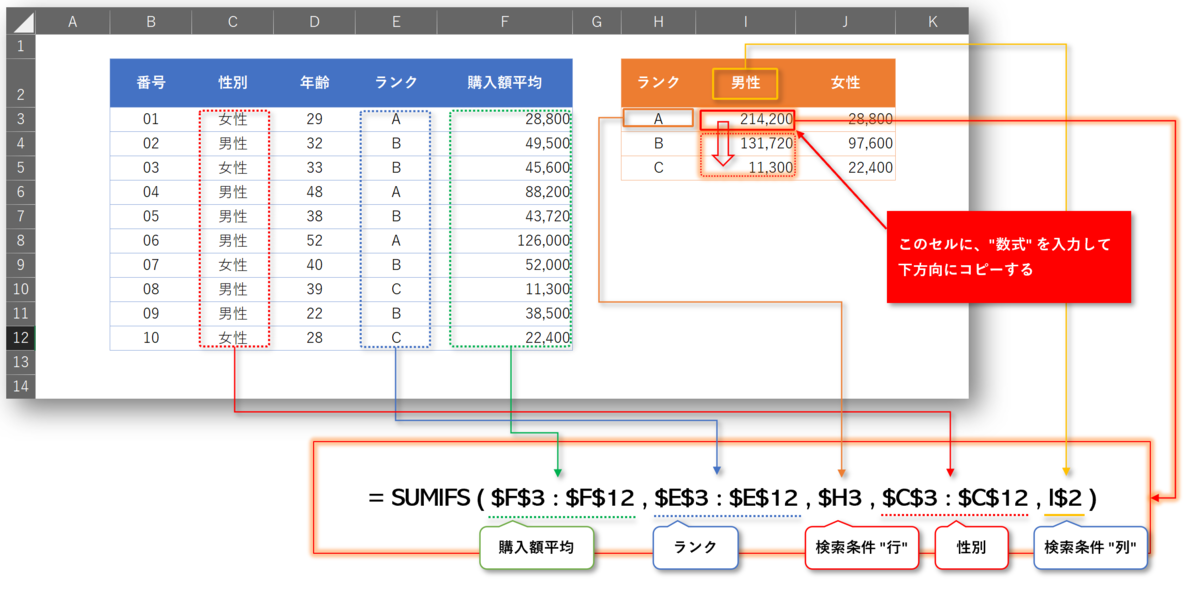1200x590 pixels.
Task: Select age cell 29
Action: tap(314, 119)
